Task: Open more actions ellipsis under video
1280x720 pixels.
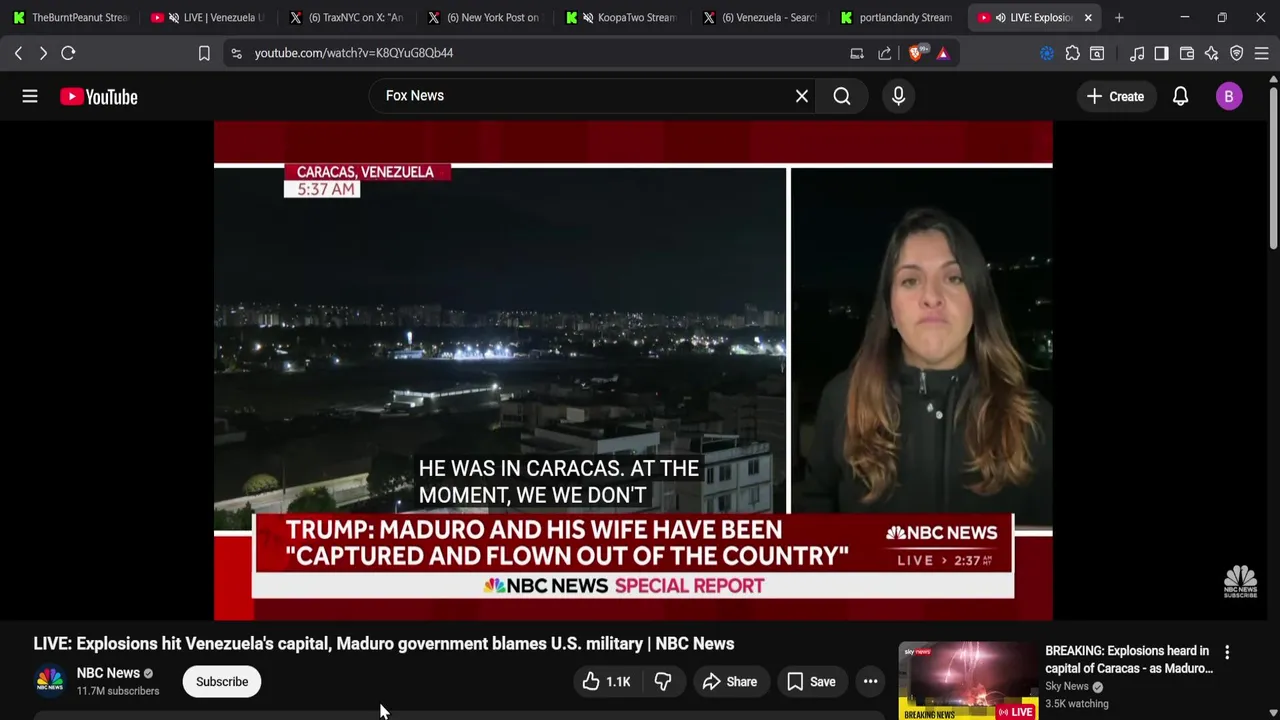Action: click(871, 682)
